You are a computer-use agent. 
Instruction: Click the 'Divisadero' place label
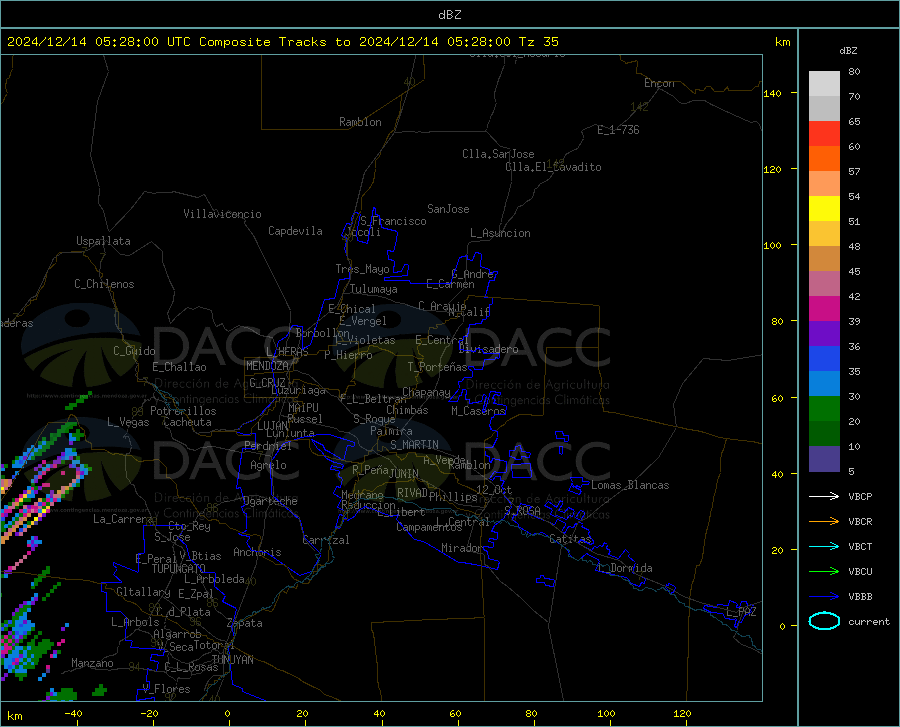click(x=488, y=349)
